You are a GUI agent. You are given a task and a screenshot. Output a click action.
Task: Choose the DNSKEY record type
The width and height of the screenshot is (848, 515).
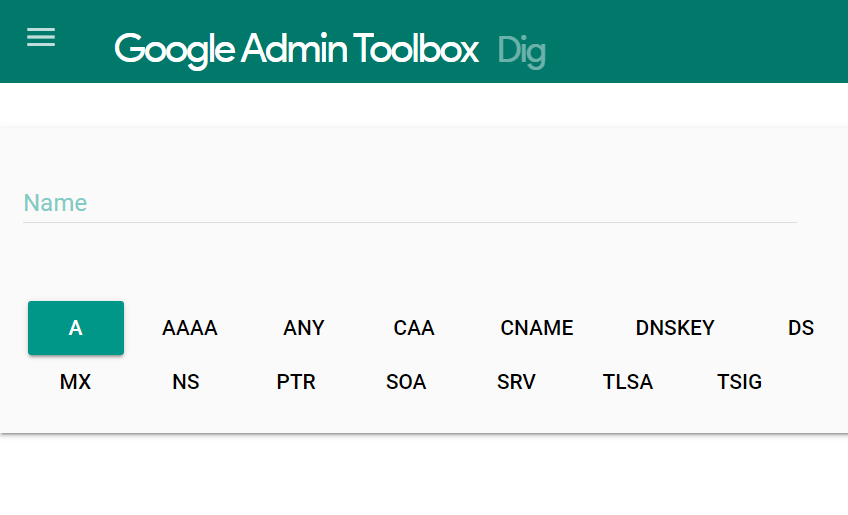(675, 328)
